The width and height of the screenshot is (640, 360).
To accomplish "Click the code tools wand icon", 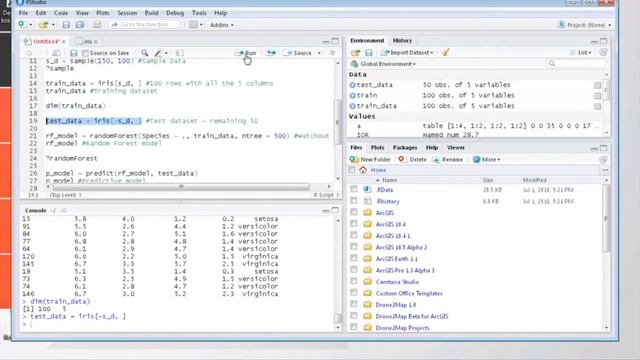I will (x=158, y=53).
